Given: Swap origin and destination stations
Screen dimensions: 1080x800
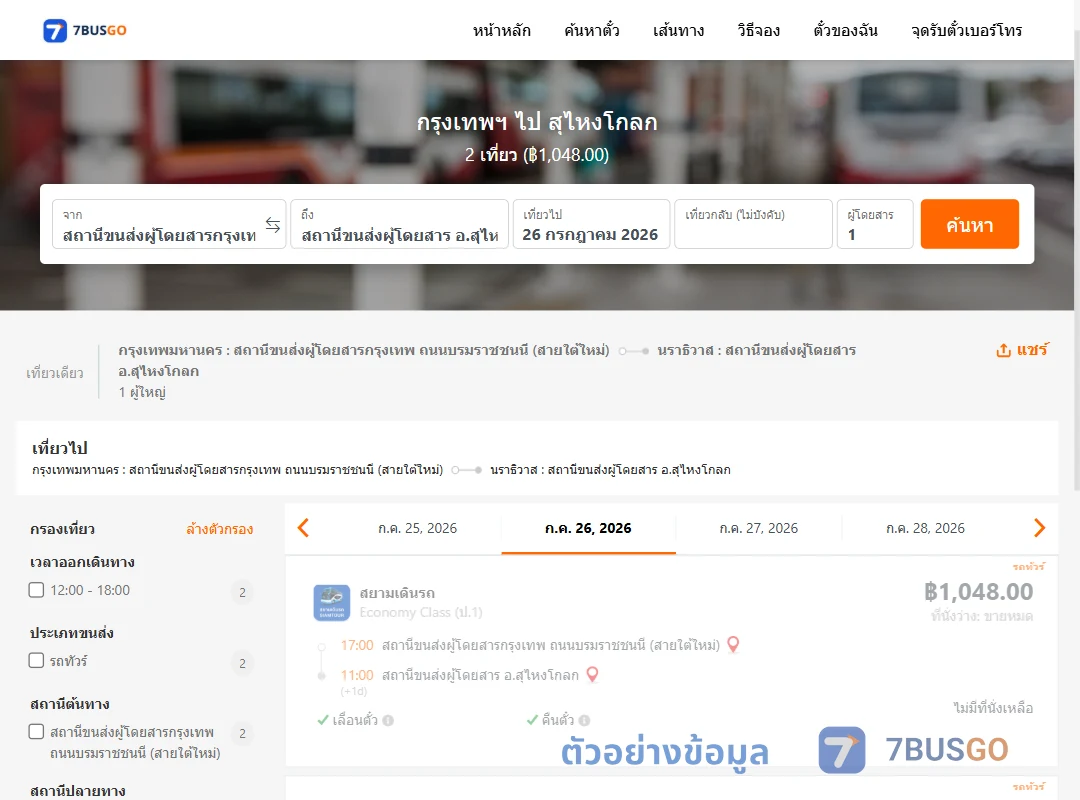Looking at the screenshot, I should (x=273, y=225).
